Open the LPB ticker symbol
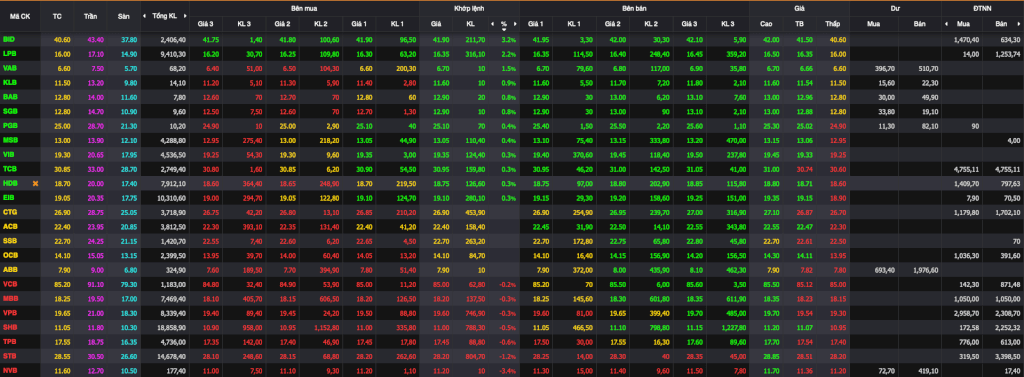This screenshot has width=1024, height=377. point(9,54)
